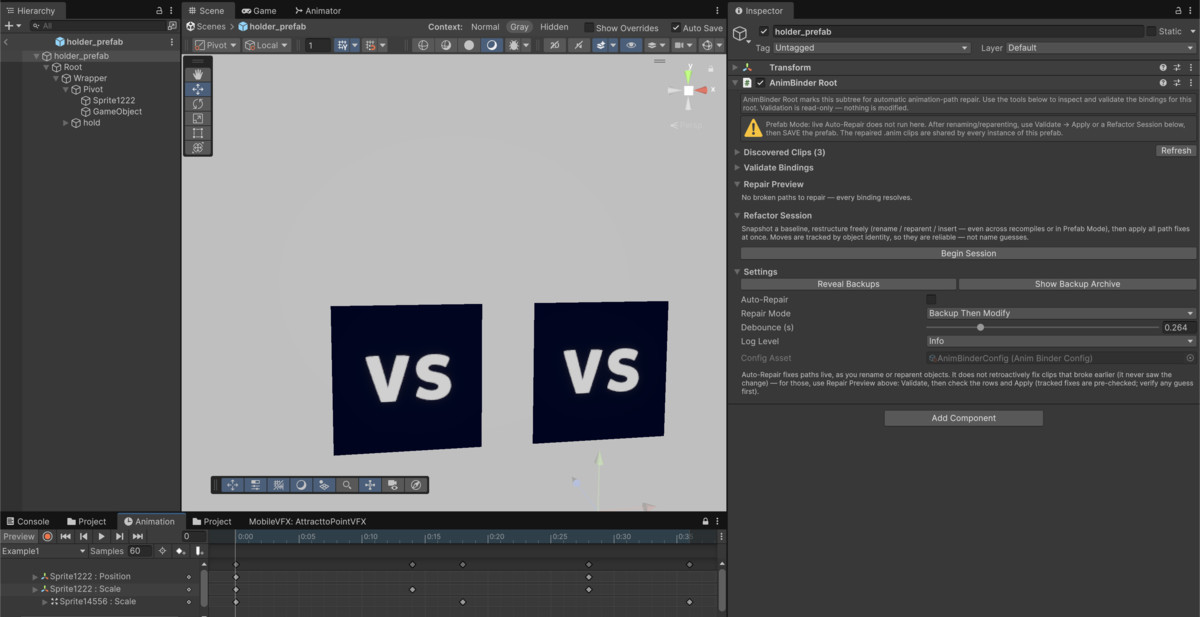This screenshot has width=1200, height=617.
Task: Click the Debounce slider handle
Action: coord(980,327)
